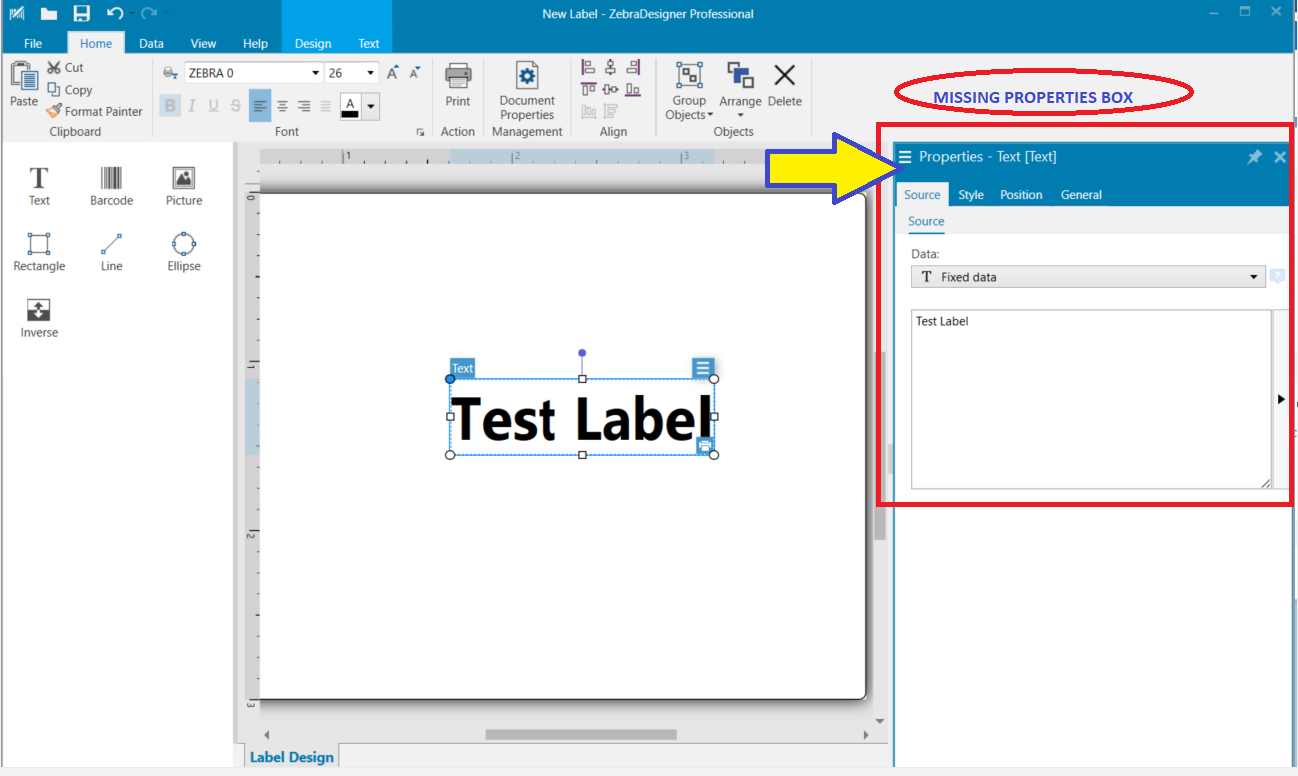Image resolution: width=1298 pixels, height=776 pixels.
Task: Open the ZEBRA 0 font name dropdown
Action: tap(315, 73)
